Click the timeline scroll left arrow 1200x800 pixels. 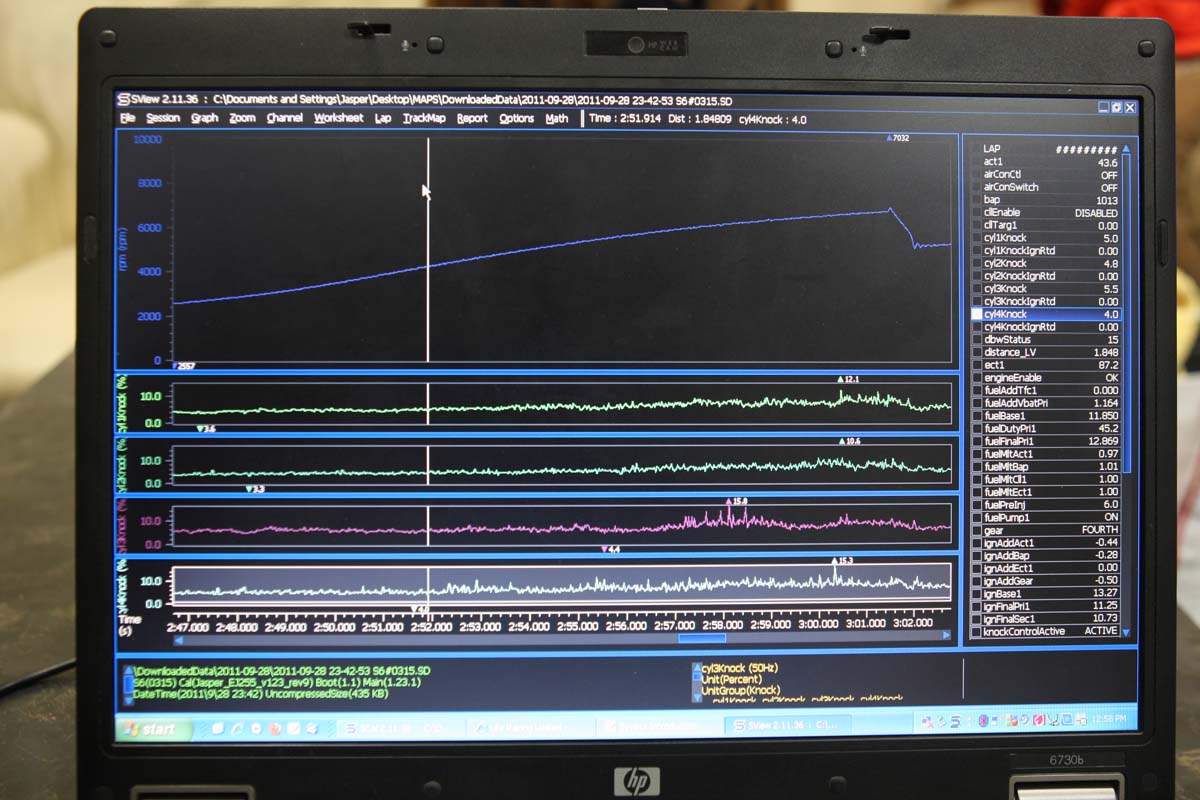click(x=179, y=636)
